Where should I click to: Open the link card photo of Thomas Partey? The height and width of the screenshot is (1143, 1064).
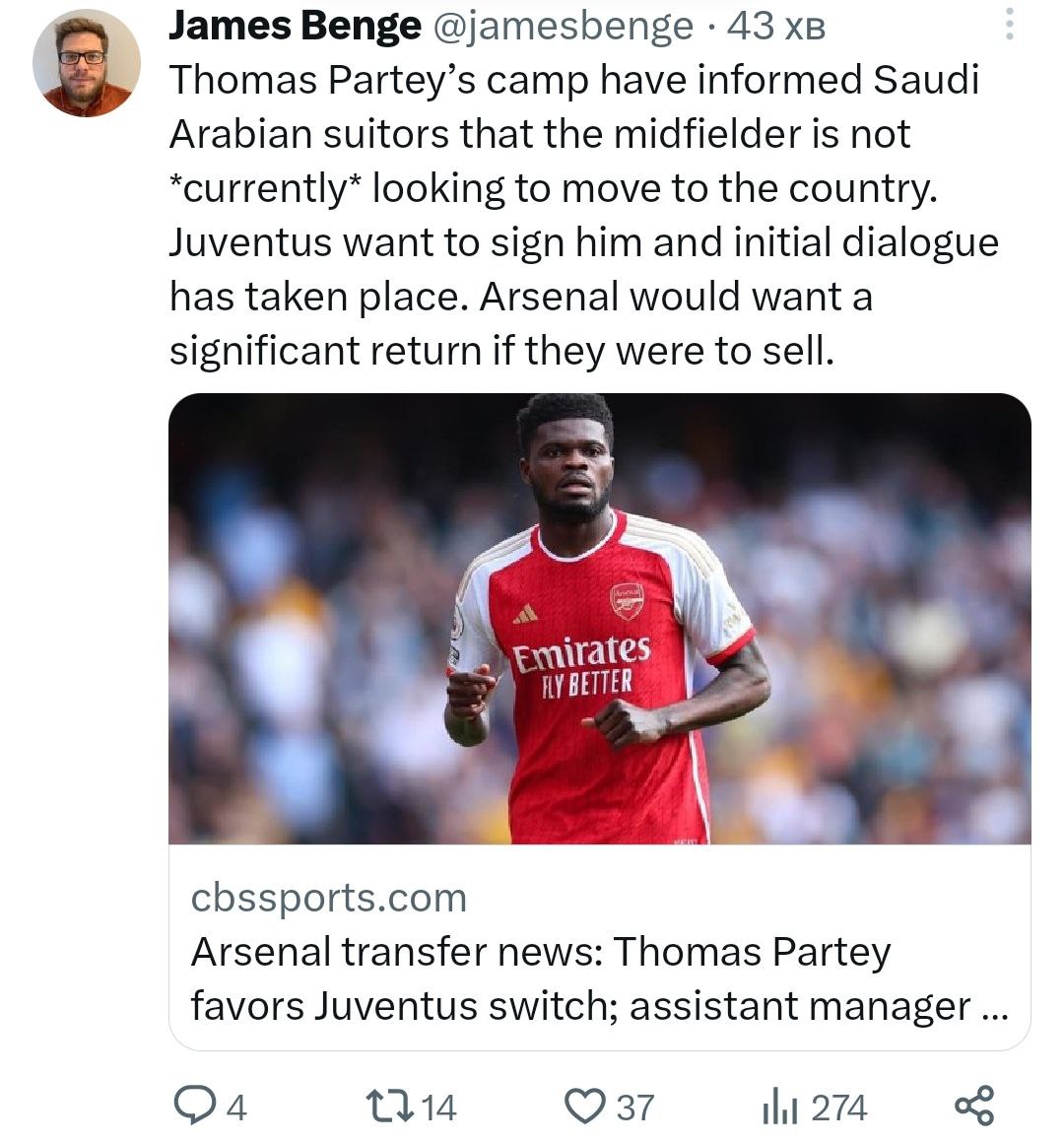[599, 618]
